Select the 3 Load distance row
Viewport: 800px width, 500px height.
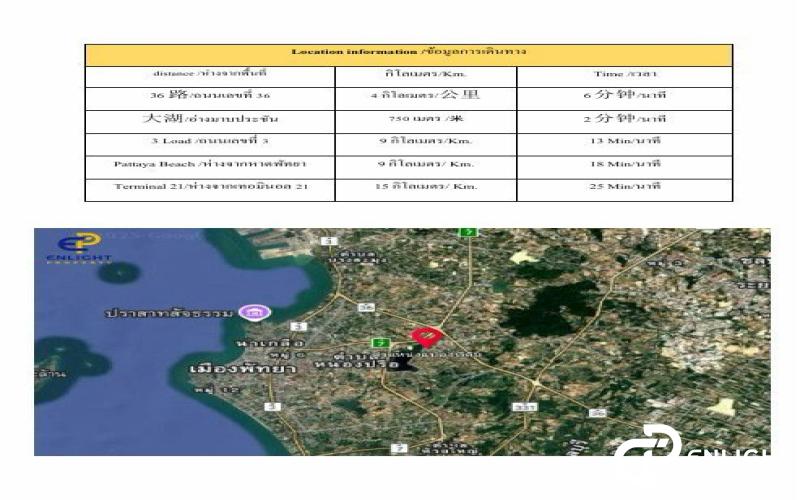(210, 141)
